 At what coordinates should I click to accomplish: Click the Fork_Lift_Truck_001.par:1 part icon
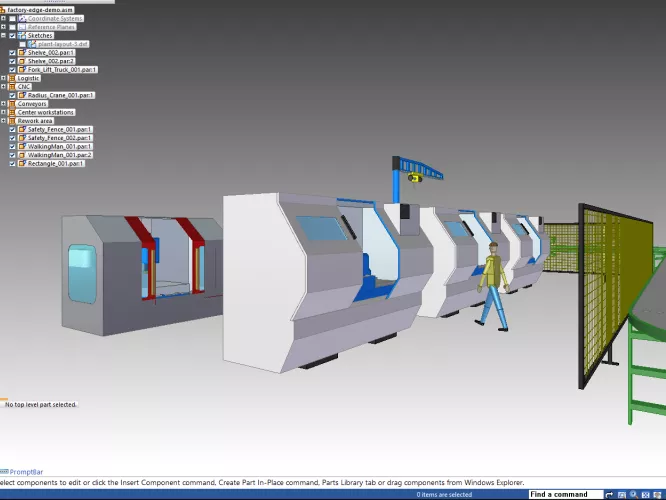[22, 70]
